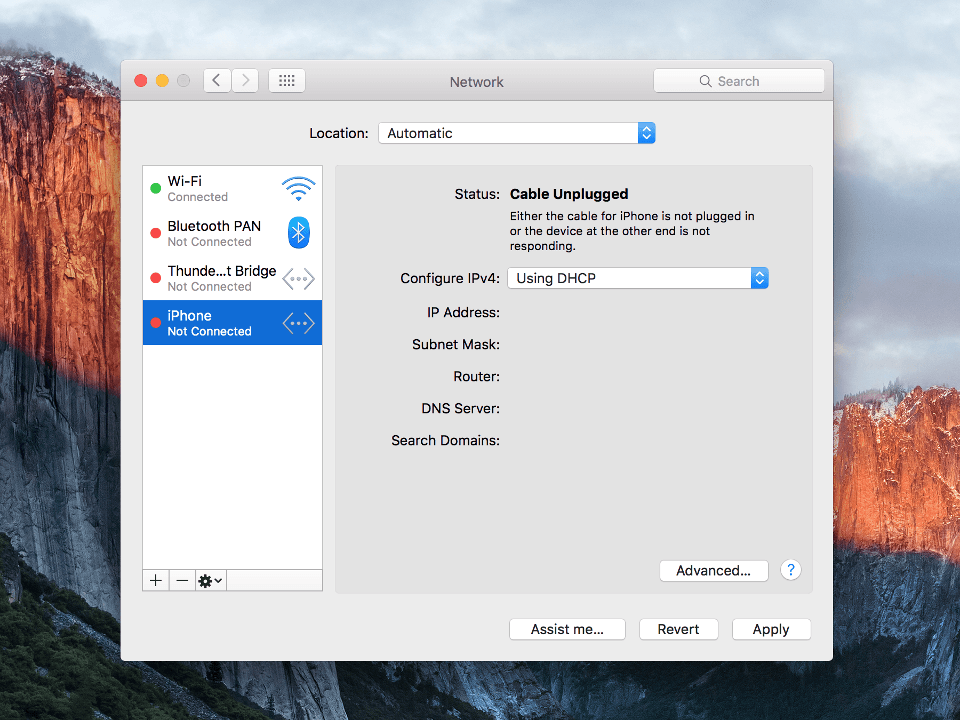
Task: Add a new network service with plus icon
Action: (x=155, y=580)
